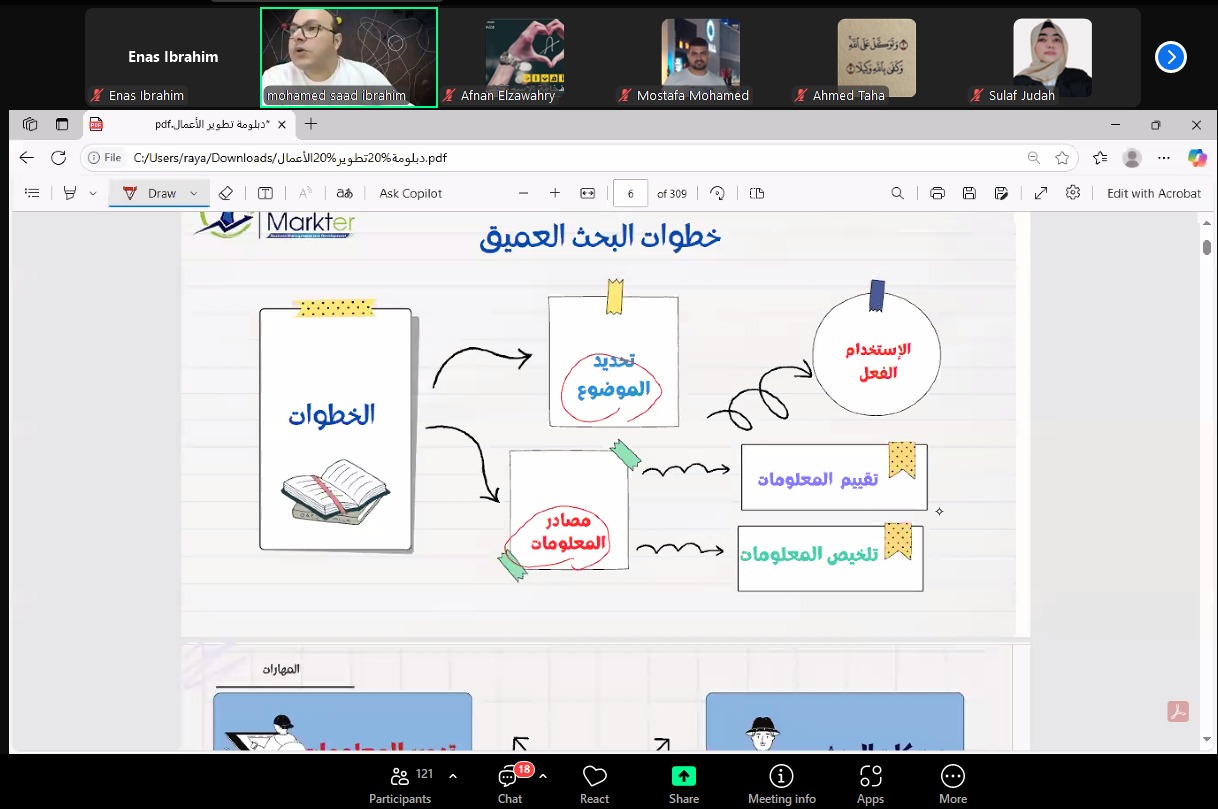The image size is (1218, 809).
Task: Click the PDF vertical scrollbar thumb
Action: coord(1207,247)
